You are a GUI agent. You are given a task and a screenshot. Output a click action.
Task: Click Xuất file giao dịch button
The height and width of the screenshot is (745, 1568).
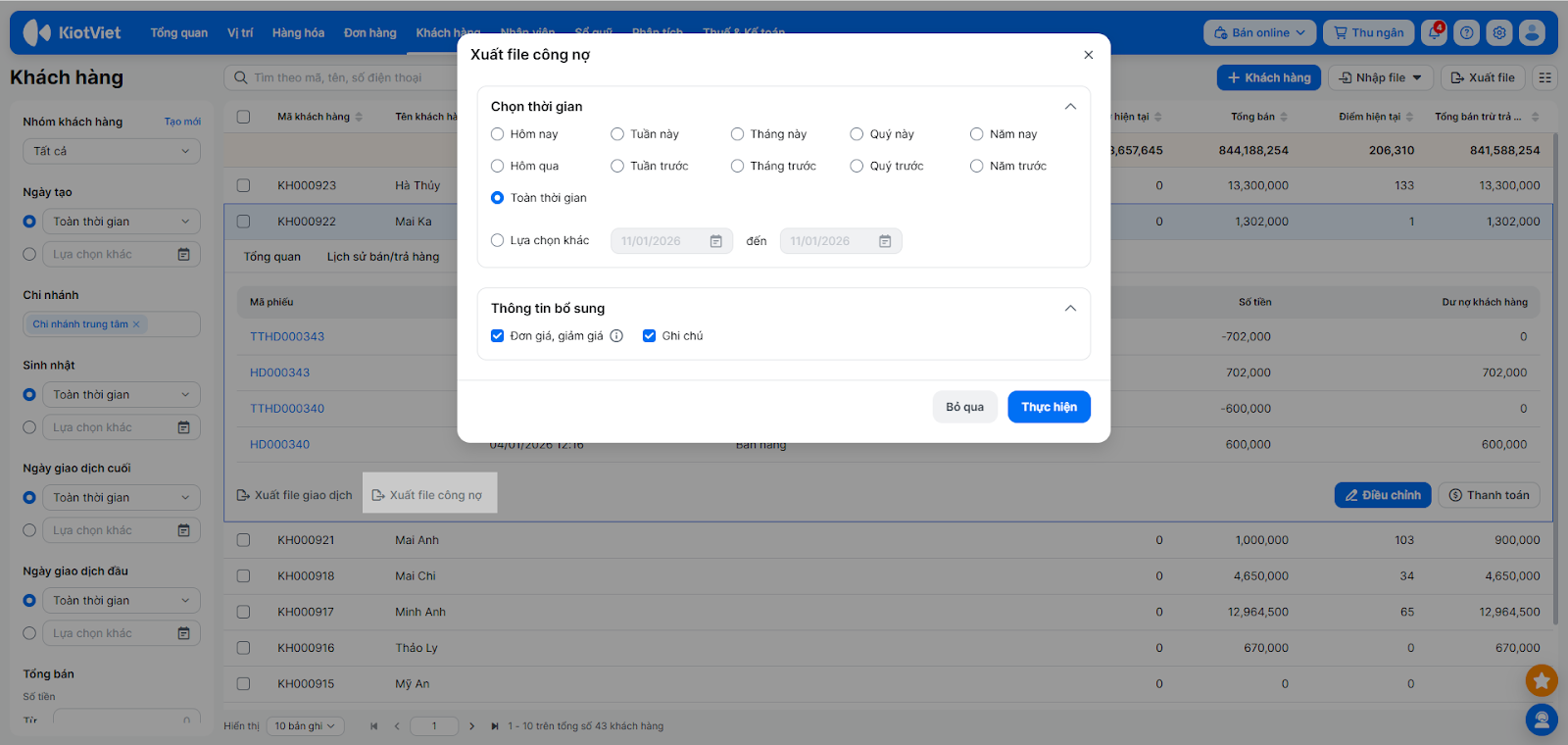(x=294, y=495)
